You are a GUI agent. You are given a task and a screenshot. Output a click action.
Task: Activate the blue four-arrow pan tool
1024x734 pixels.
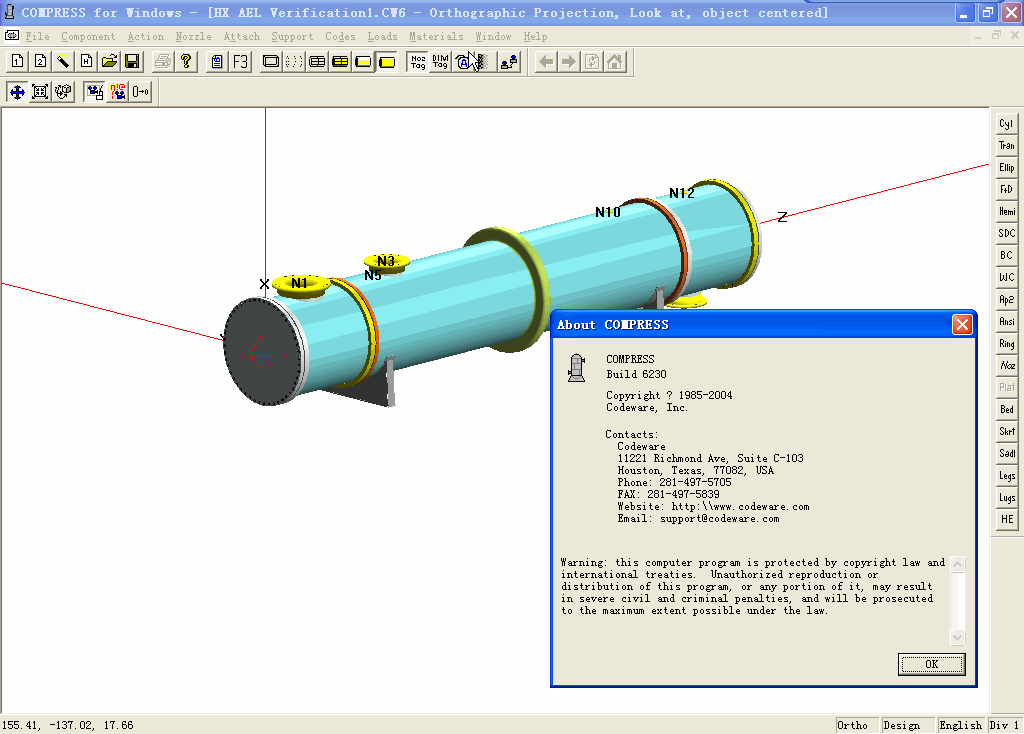(18, 92)
